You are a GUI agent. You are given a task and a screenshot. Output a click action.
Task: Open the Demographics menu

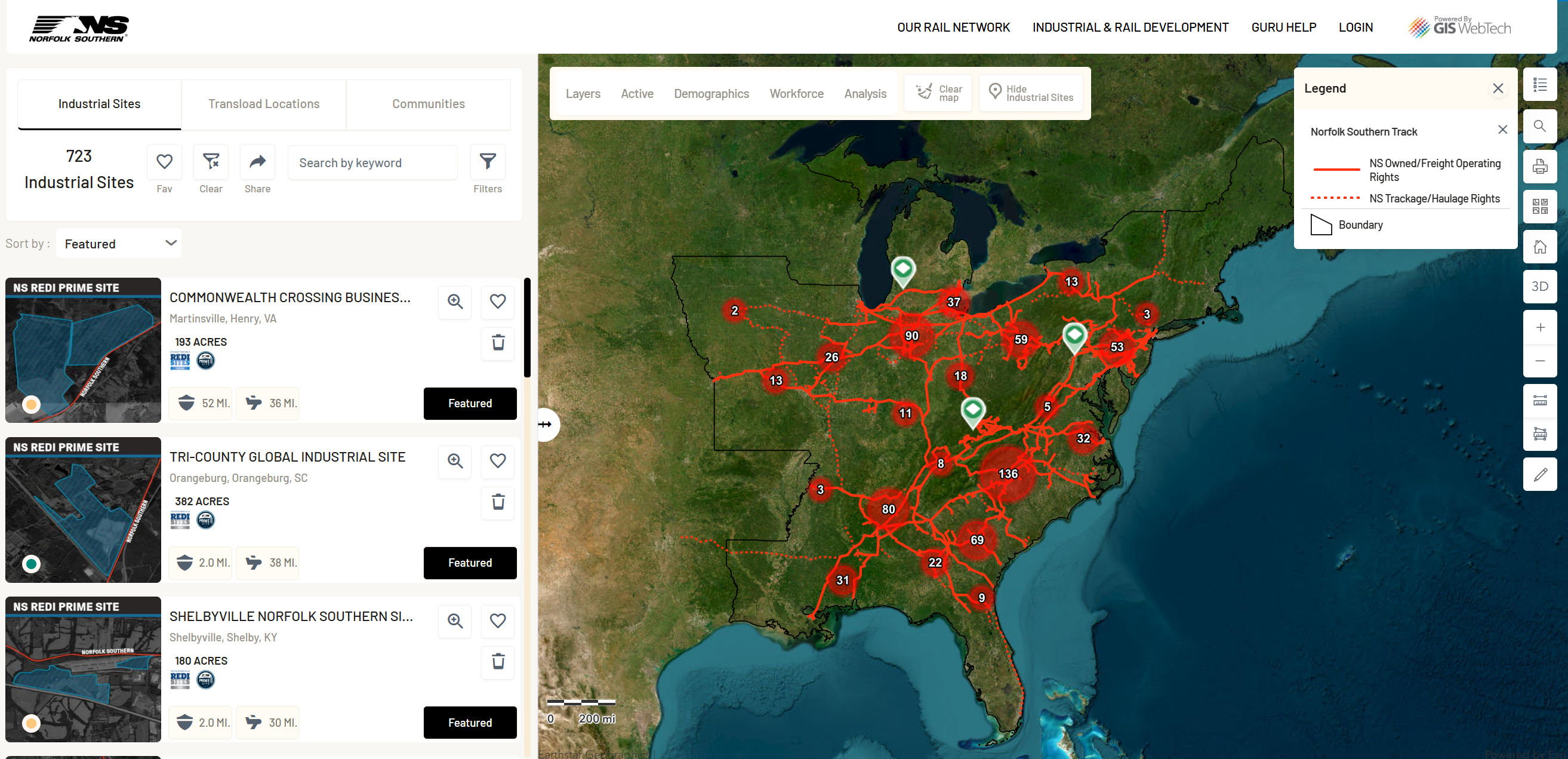pyautogui.click(x=711, y=94)
